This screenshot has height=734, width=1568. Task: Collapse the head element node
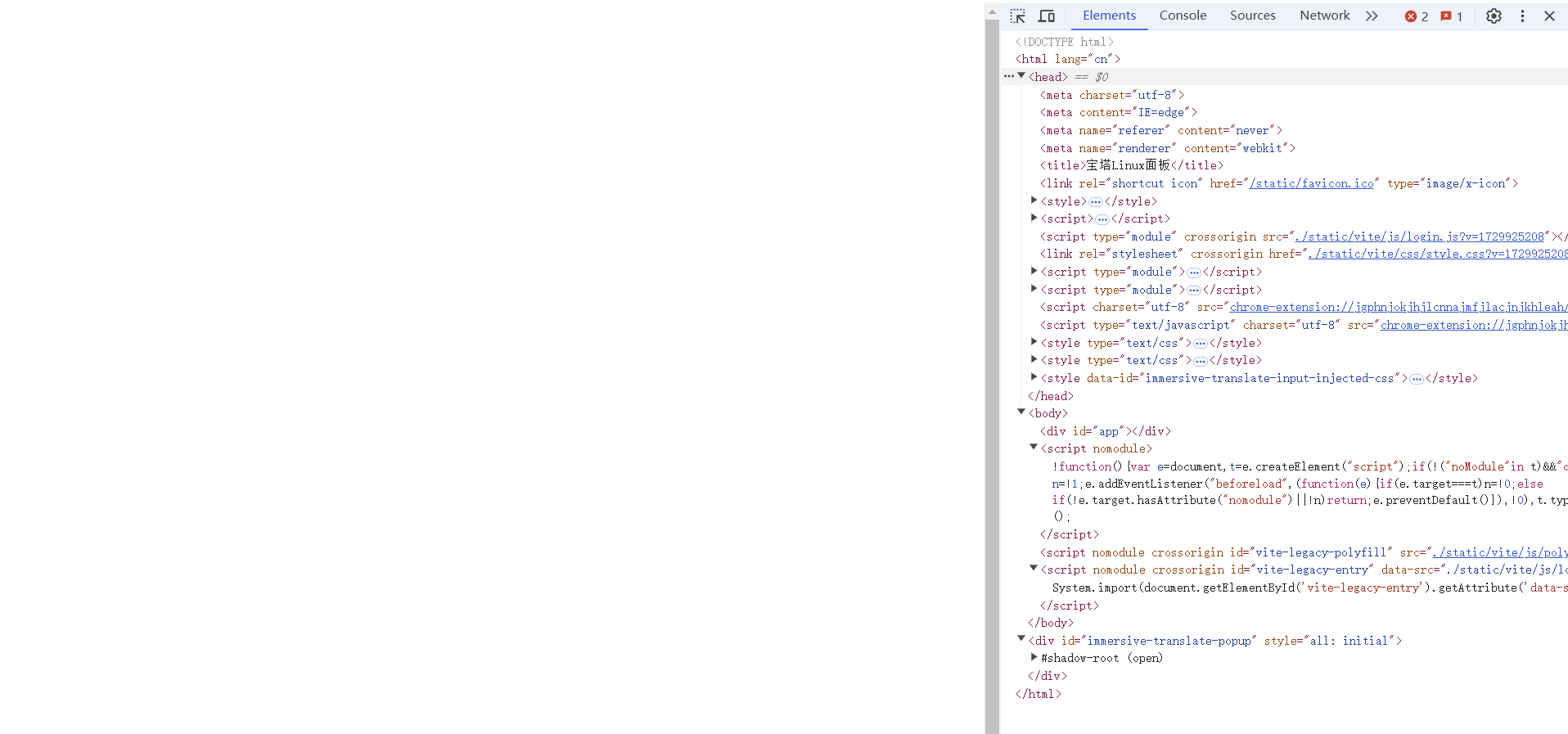click(x=1021, y=76)
